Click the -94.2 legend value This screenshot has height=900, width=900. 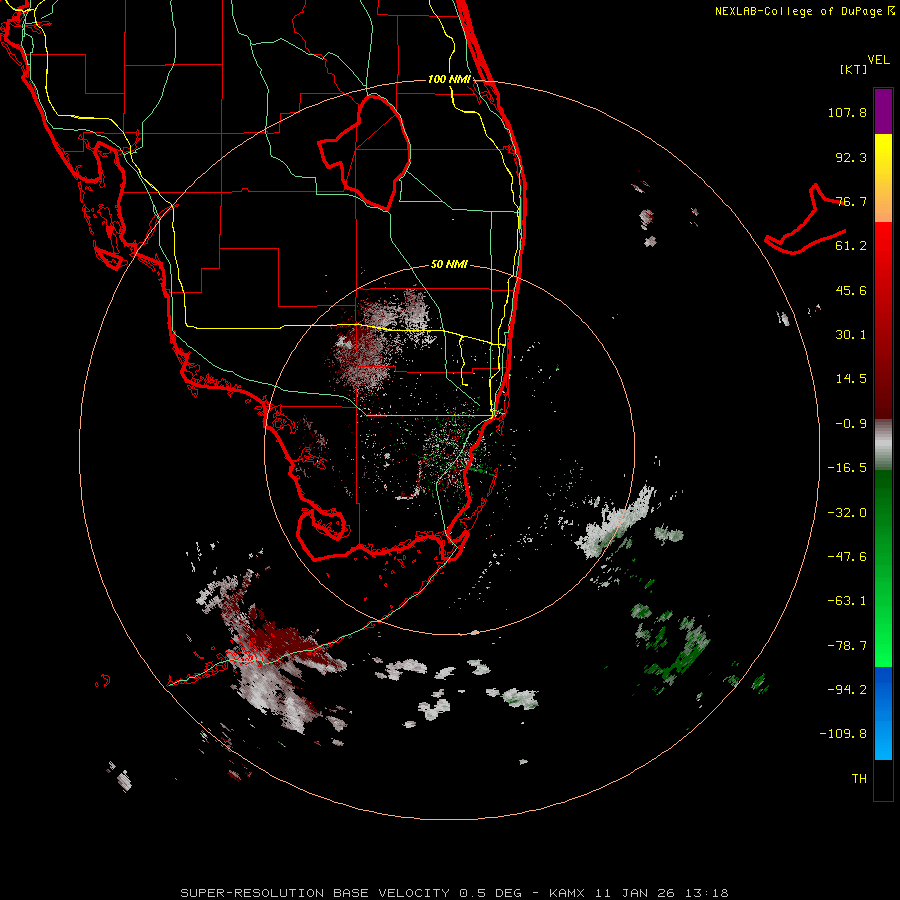pos(847,690)
